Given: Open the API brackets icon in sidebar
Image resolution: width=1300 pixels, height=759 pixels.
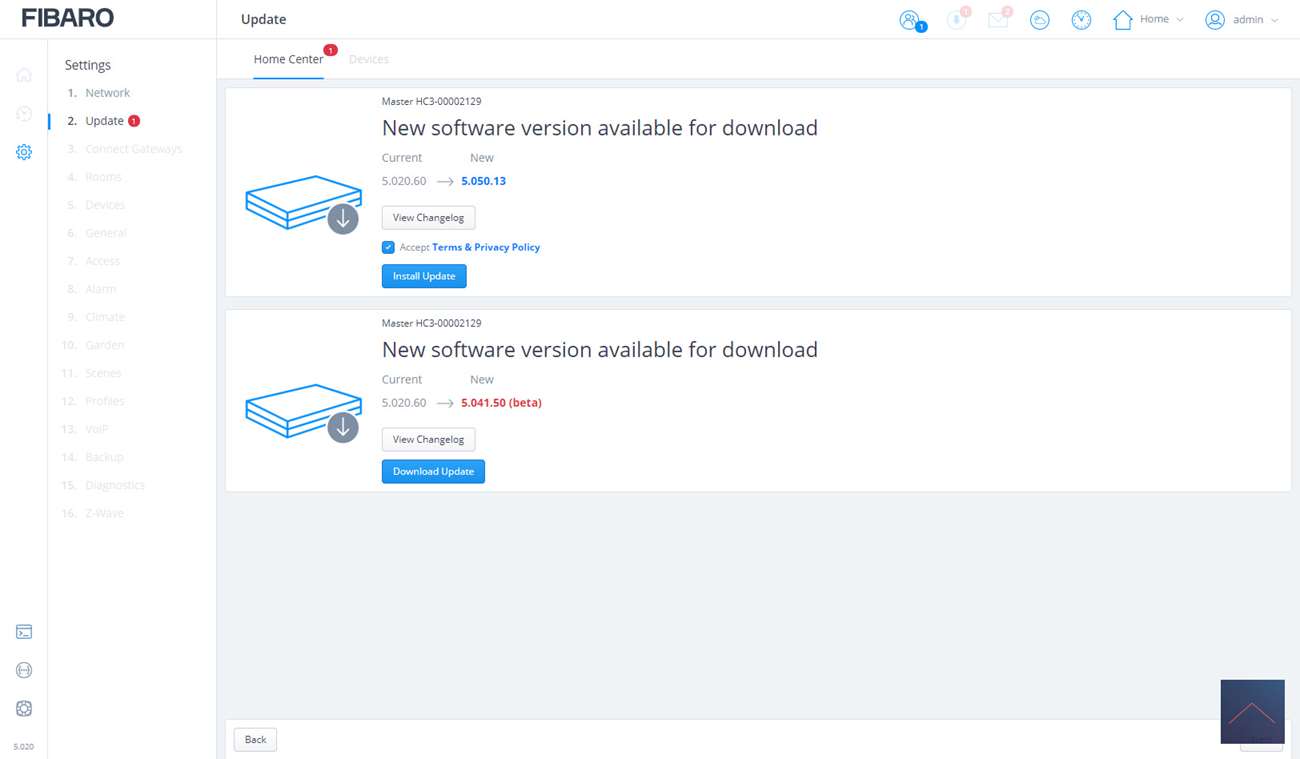Looking at the screenshot, I should [24, 670].
